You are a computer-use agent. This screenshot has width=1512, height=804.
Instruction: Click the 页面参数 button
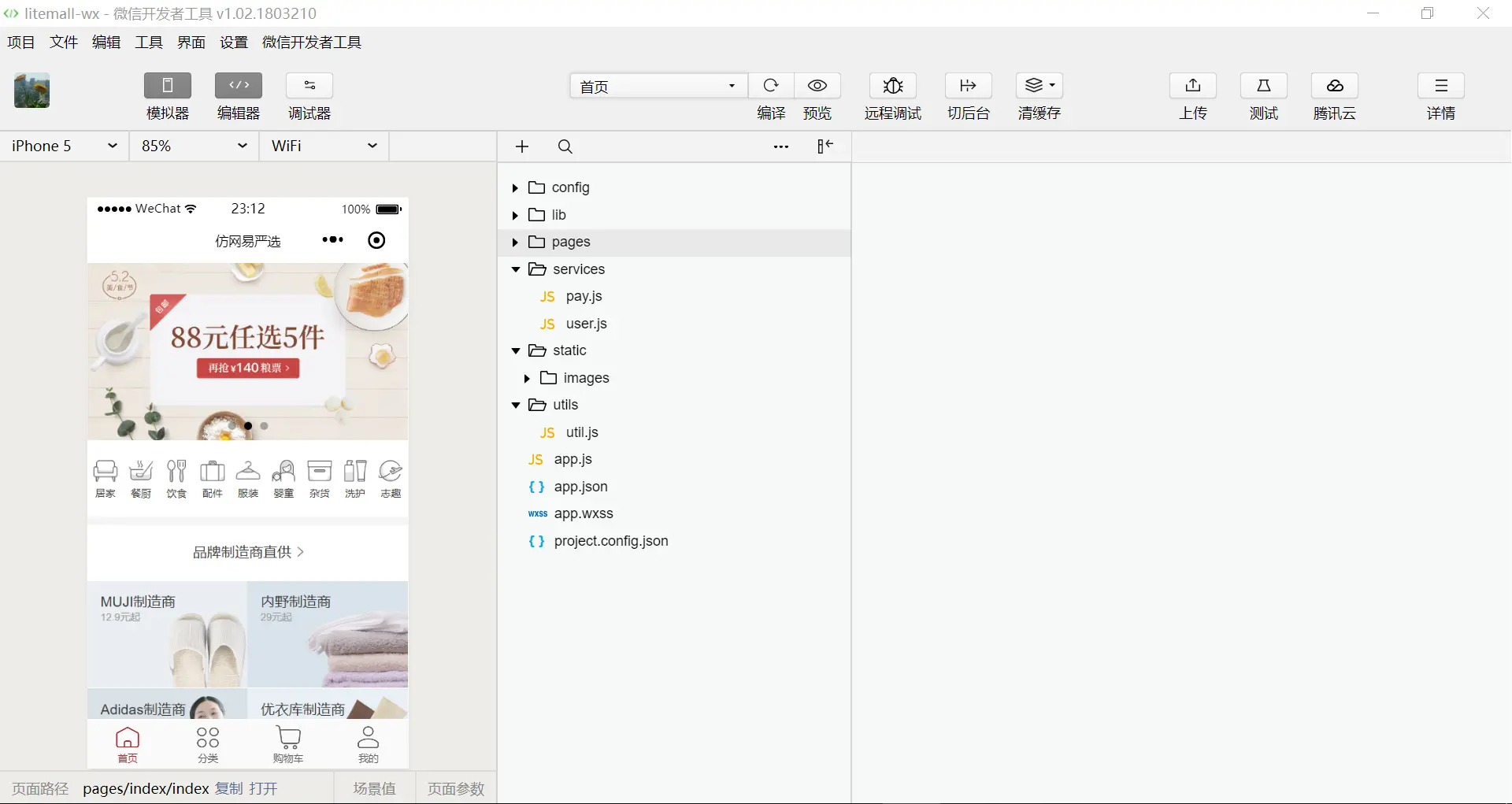pyautogui.click(x=456, y=788)
